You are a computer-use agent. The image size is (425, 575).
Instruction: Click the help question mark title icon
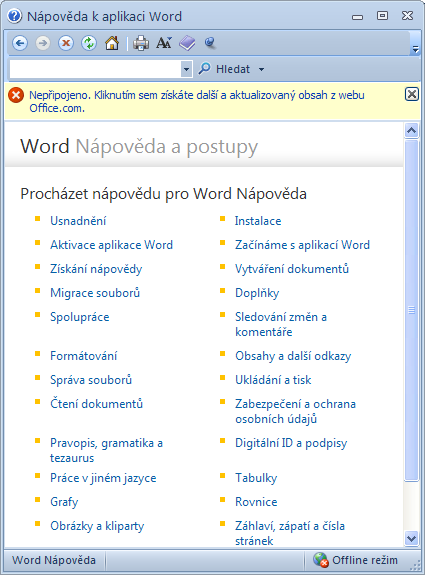click(x=15, y=16)
